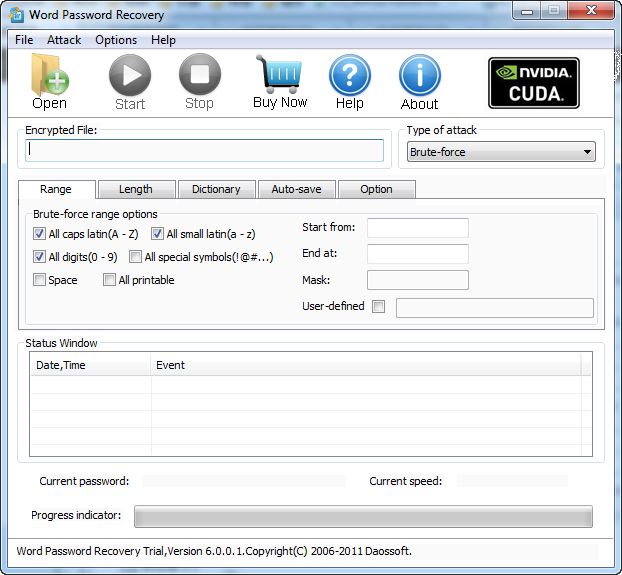Enable the Space checkbox
The image size is (622, 575).
pos(39,280)
